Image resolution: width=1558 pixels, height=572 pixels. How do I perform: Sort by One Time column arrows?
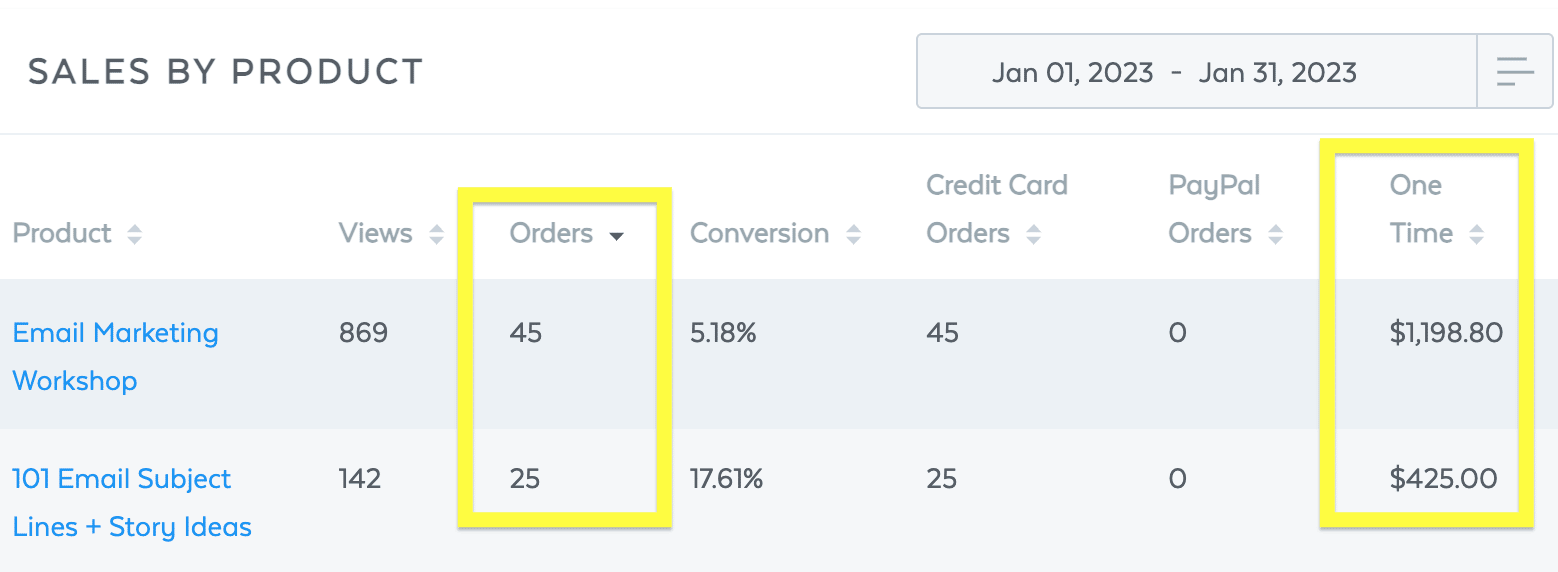pos(1476,234)
